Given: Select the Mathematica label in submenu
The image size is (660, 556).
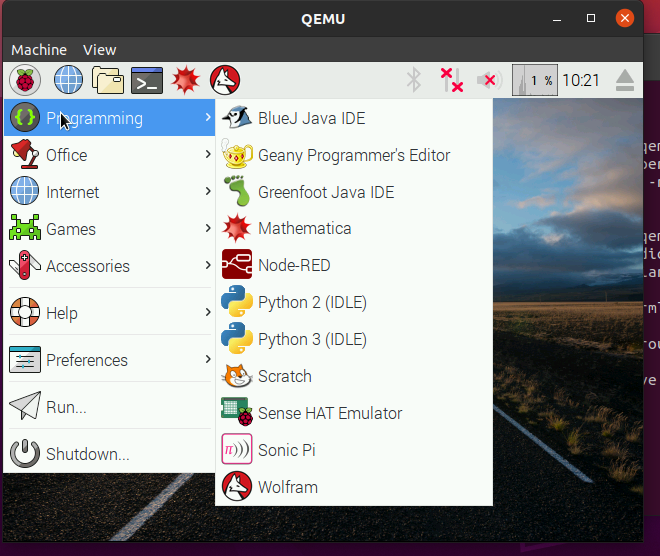Looking at the screenshot, I should coord(305,229).
